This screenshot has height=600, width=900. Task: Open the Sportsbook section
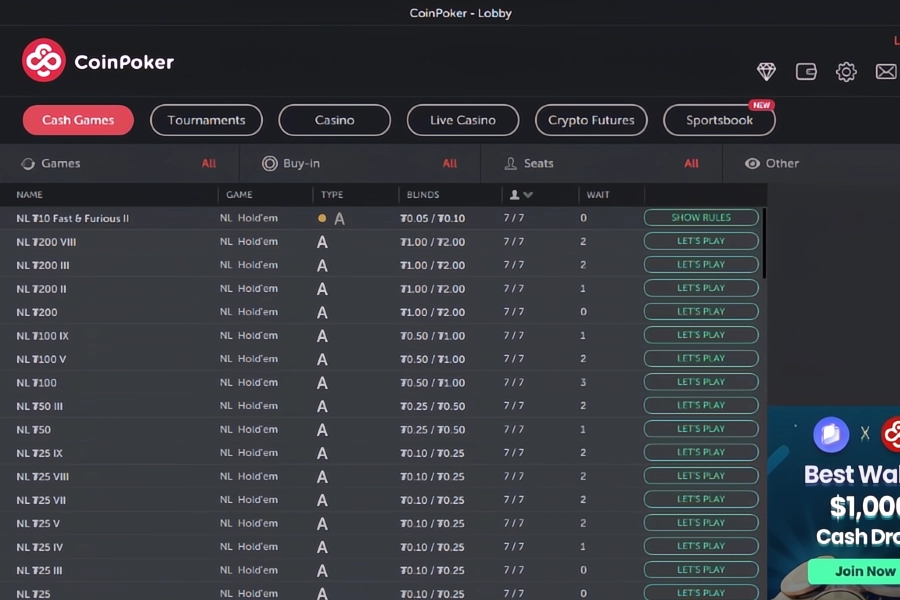pyautogui.click(x=718, y=119)
